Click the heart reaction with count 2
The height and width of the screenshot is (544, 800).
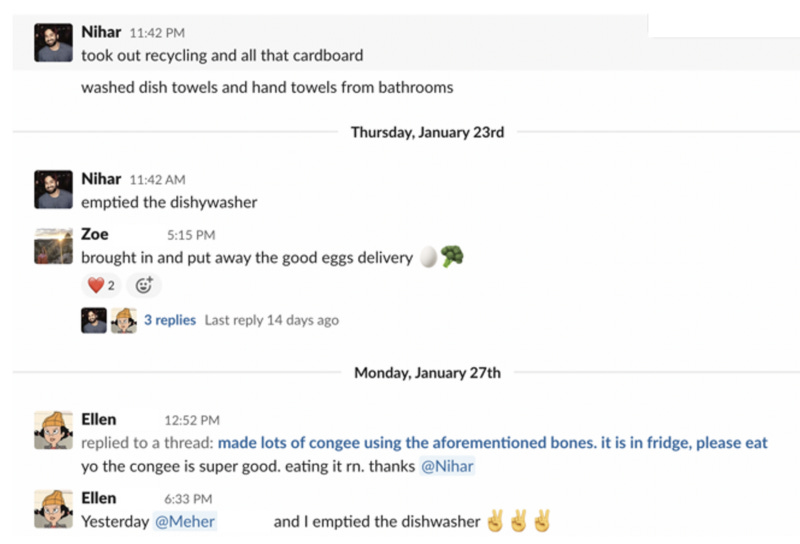tap(101, 285)
